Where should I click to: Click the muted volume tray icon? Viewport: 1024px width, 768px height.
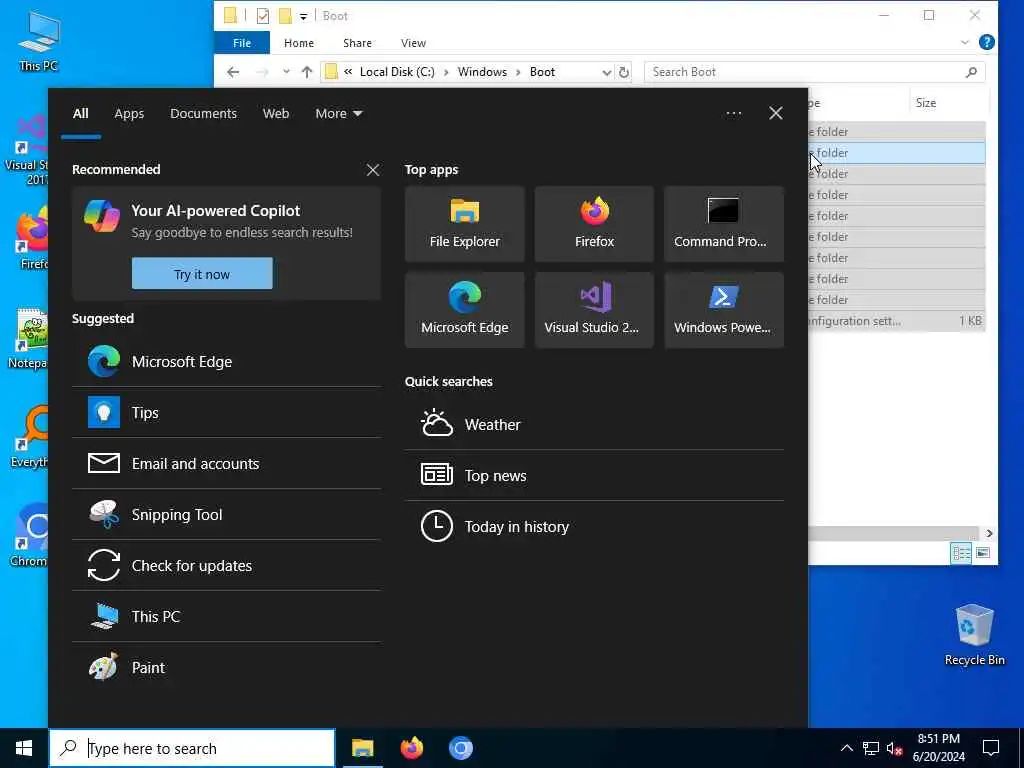tap(894, 748)
